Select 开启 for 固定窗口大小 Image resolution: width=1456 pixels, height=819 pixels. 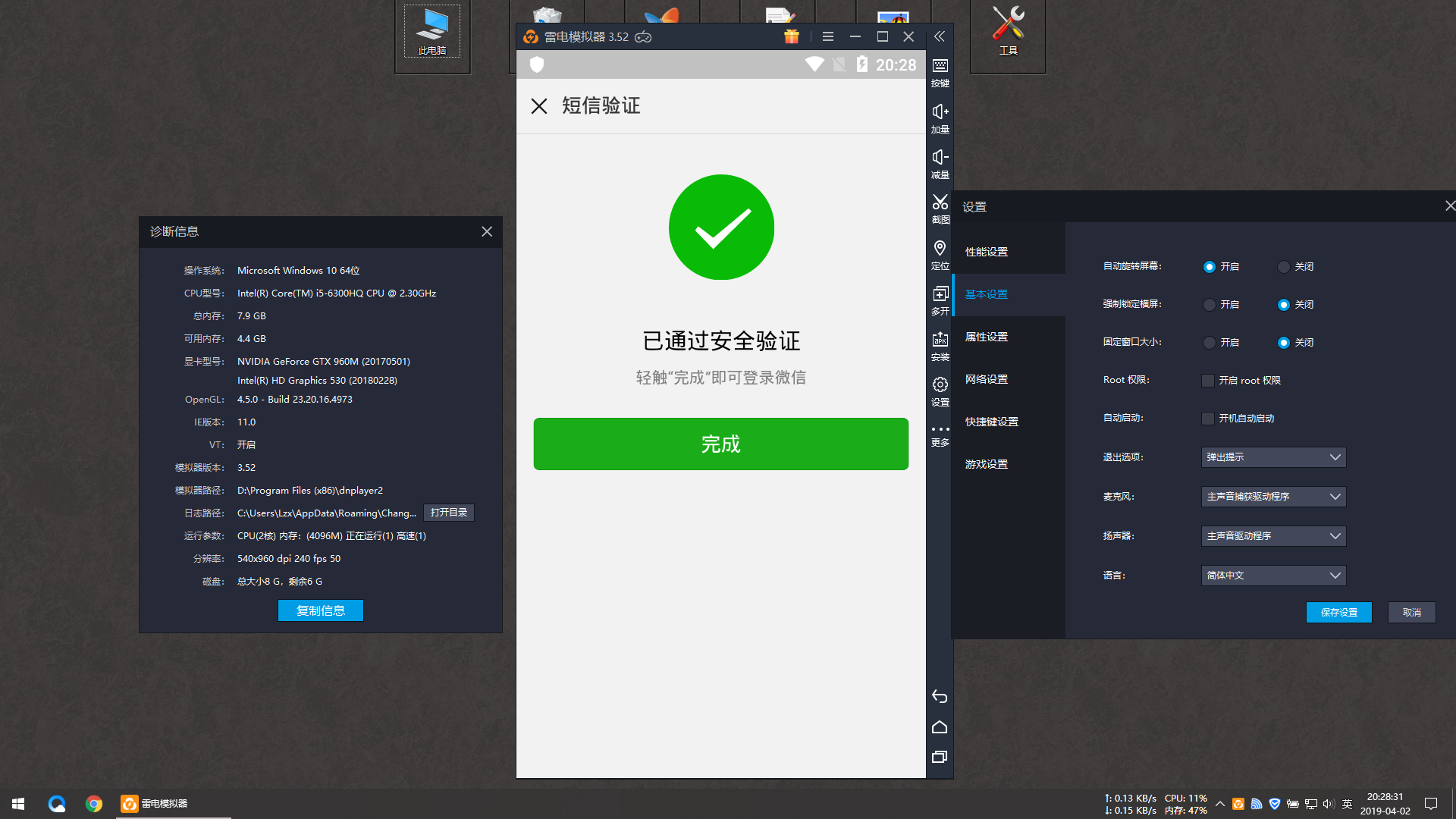pos(1210,343)
